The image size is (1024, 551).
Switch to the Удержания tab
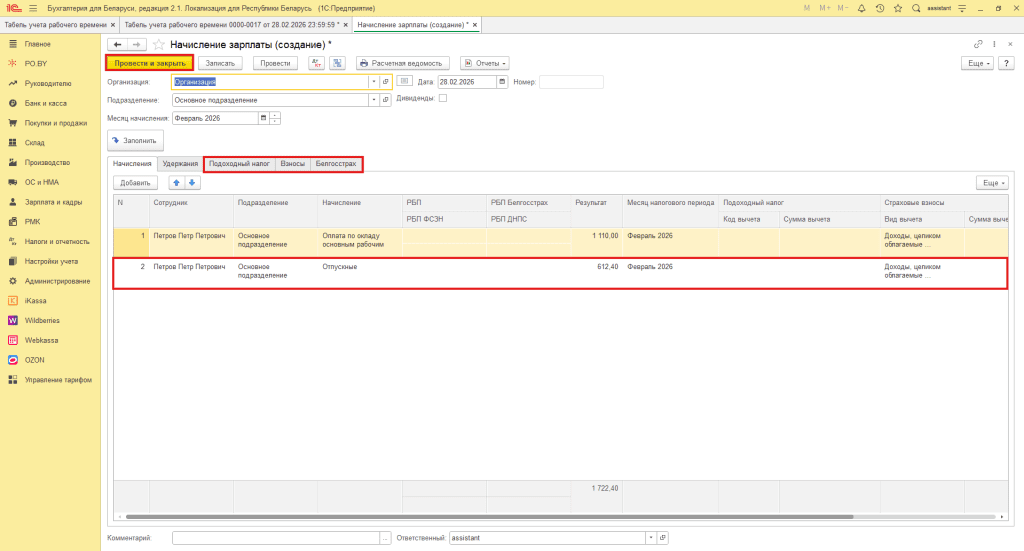[180, 163]
